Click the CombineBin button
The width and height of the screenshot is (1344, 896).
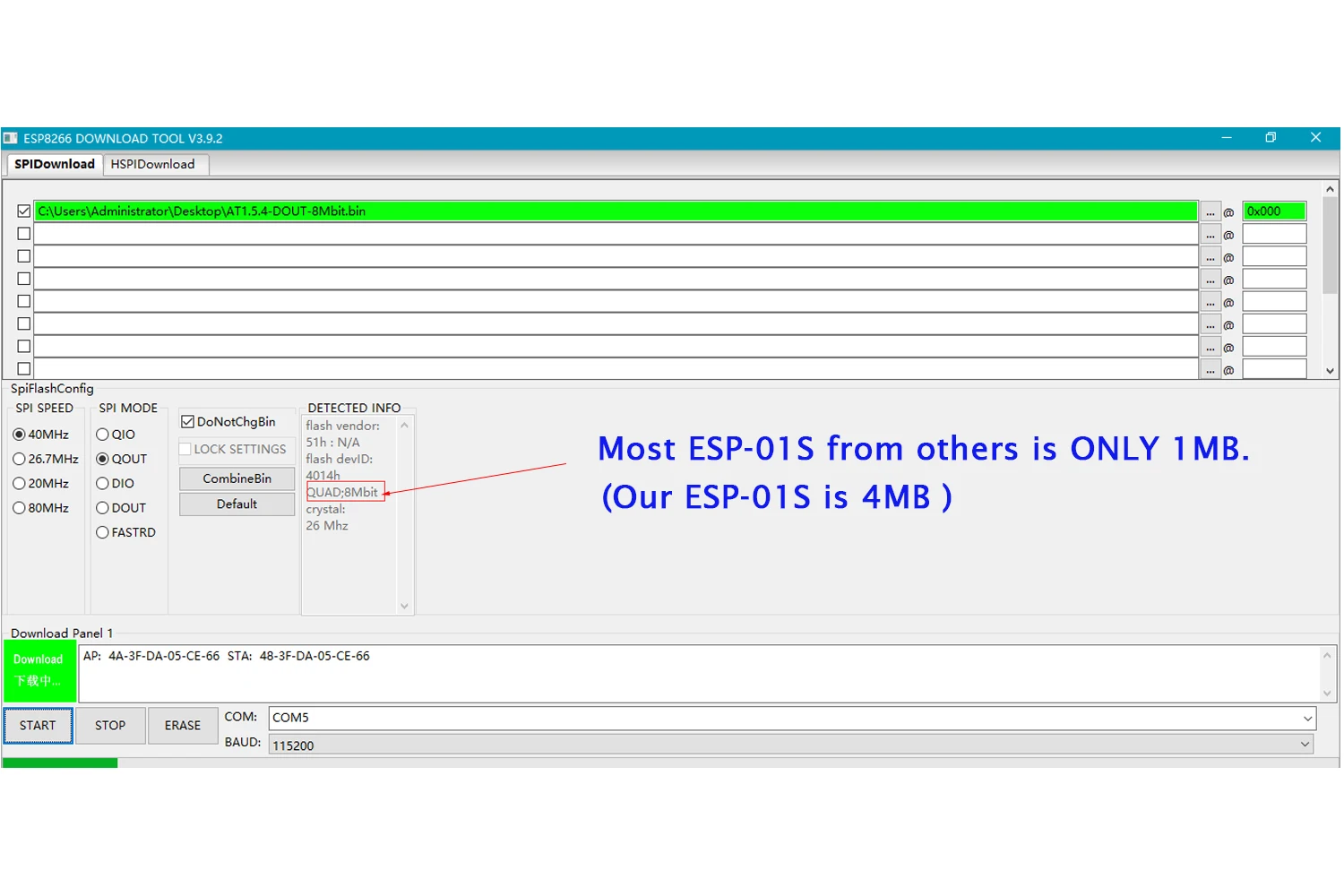point(237,478)
